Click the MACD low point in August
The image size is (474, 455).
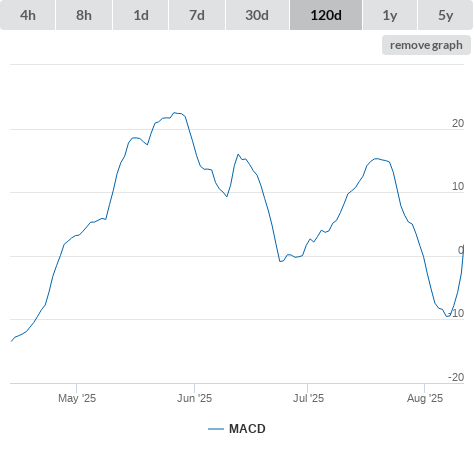click(447, 316)
